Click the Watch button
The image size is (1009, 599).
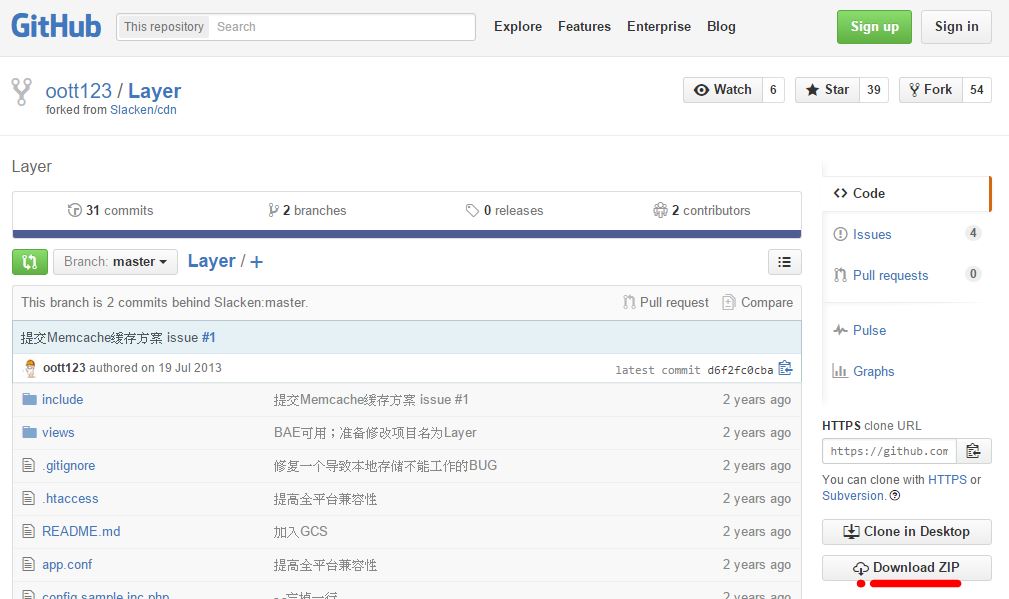[x=723, y=90]
